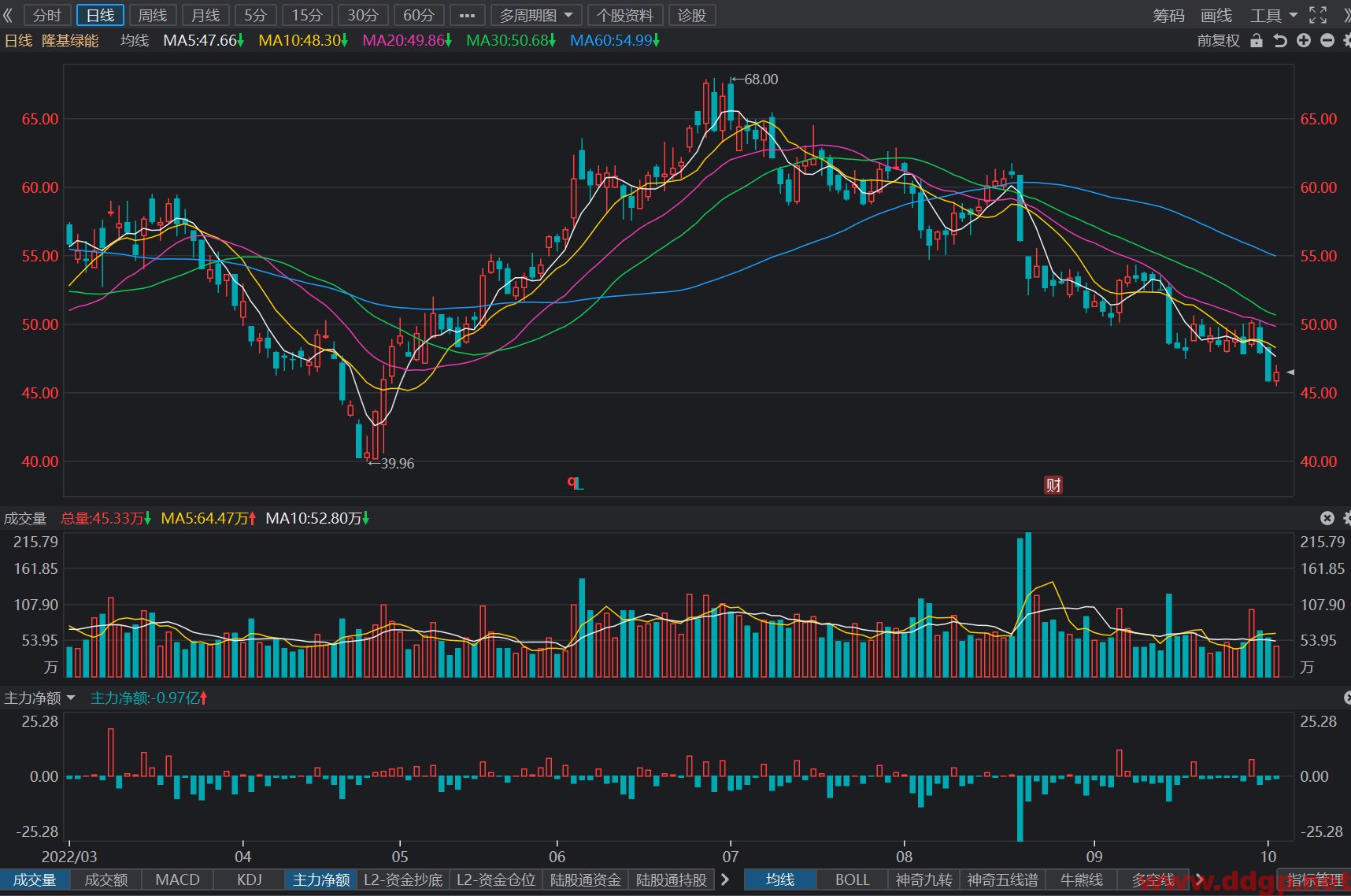Select the 60分 minute period
Viewport: 1351px width, 896px height.
(419, 15)
